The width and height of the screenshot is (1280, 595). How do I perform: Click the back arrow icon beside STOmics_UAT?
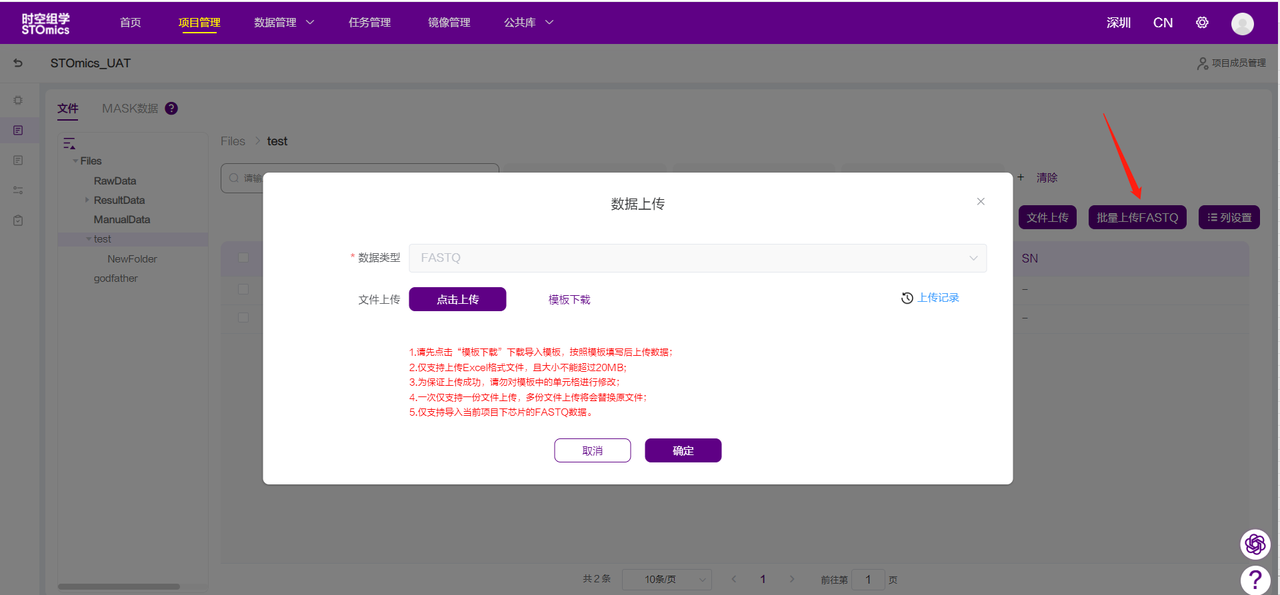pyautogui.click(x=18, y=63)
